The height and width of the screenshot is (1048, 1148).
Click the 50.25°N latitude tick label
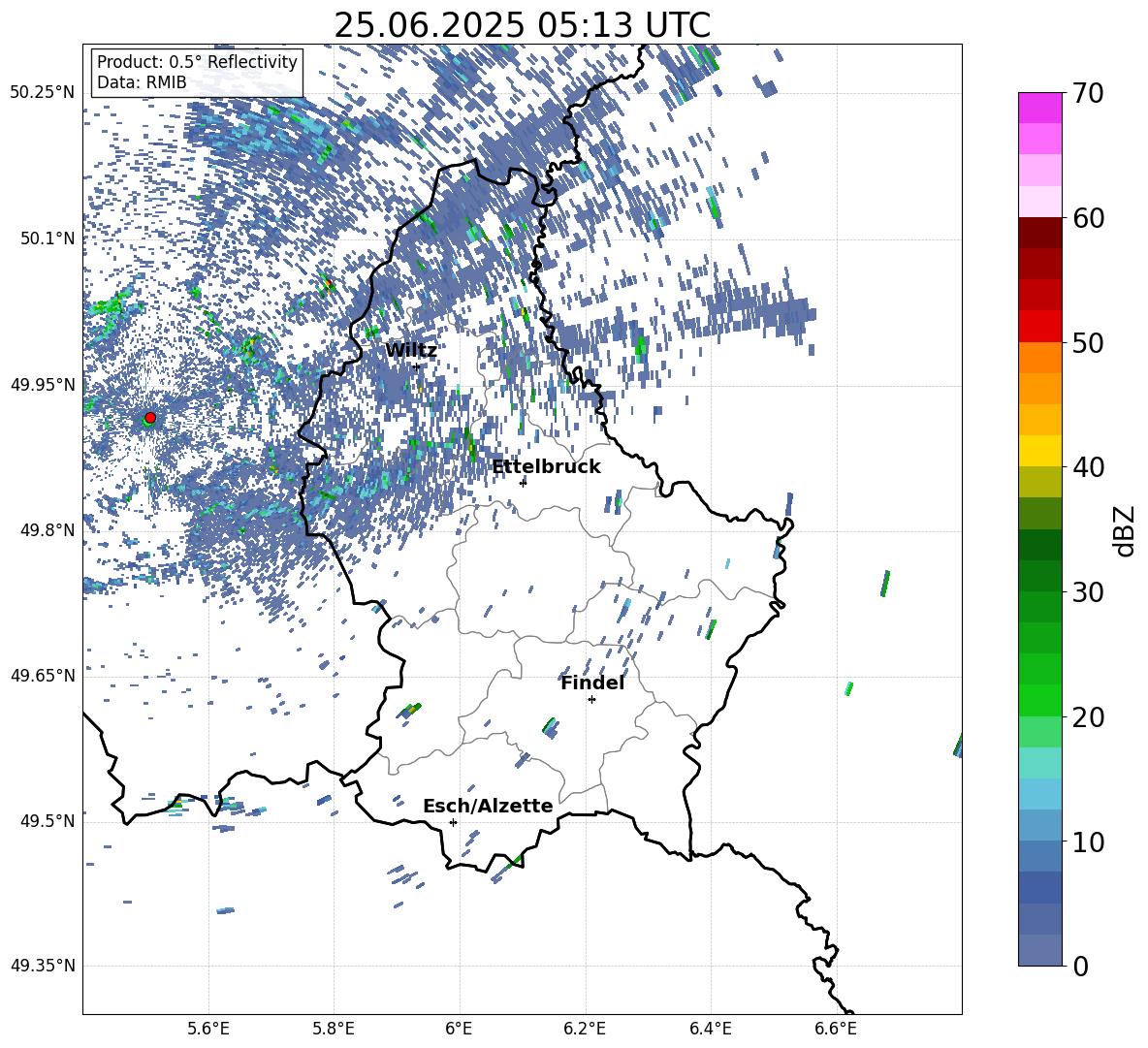[43, 93]
